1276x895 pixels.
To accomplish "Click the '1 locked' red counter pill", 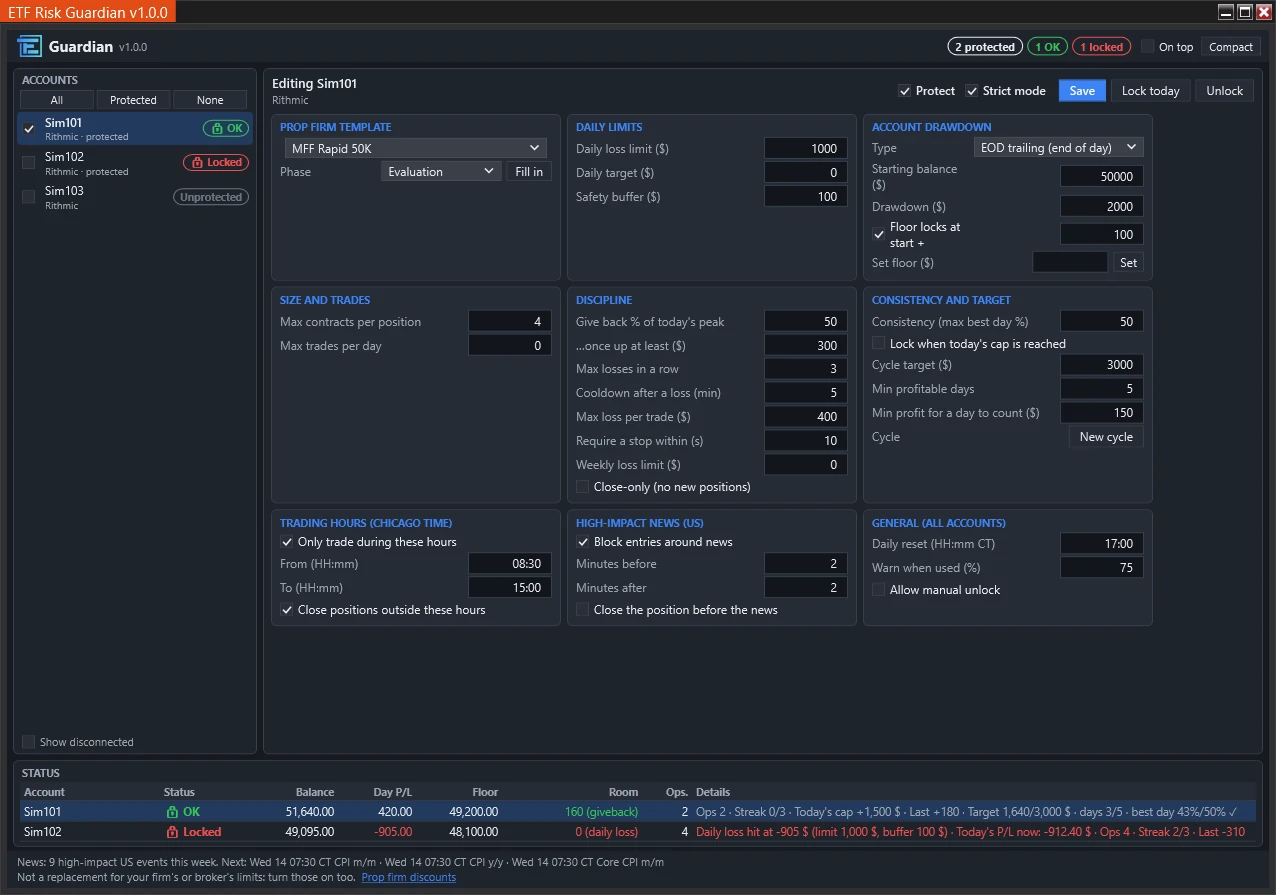I will pyautogui.click(x=1101, y=47).
